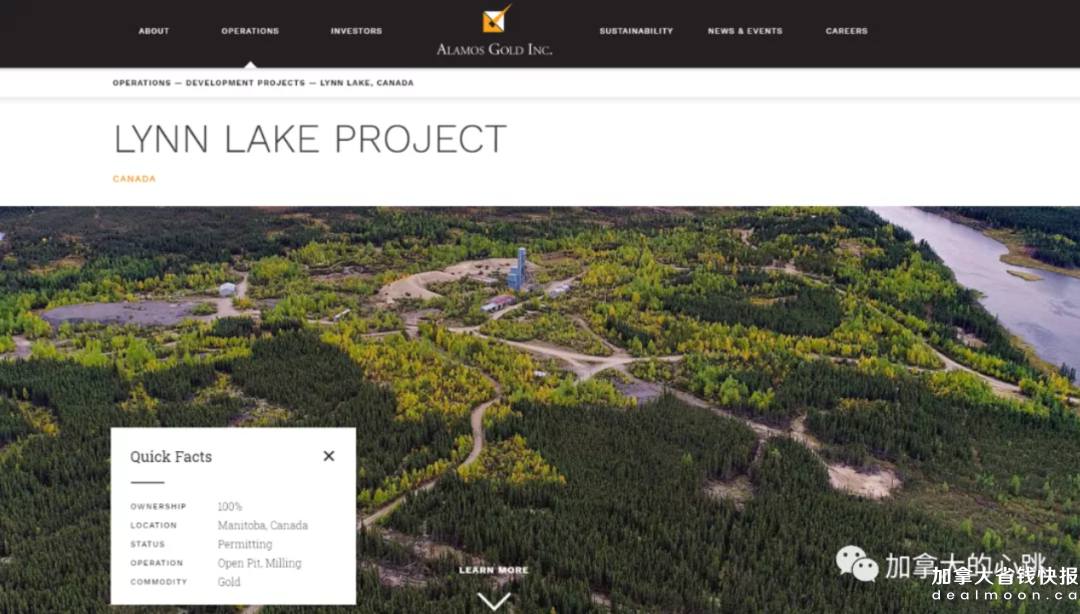Select Investors in the top navigation

pyautogui.click(x=356, y=31)
